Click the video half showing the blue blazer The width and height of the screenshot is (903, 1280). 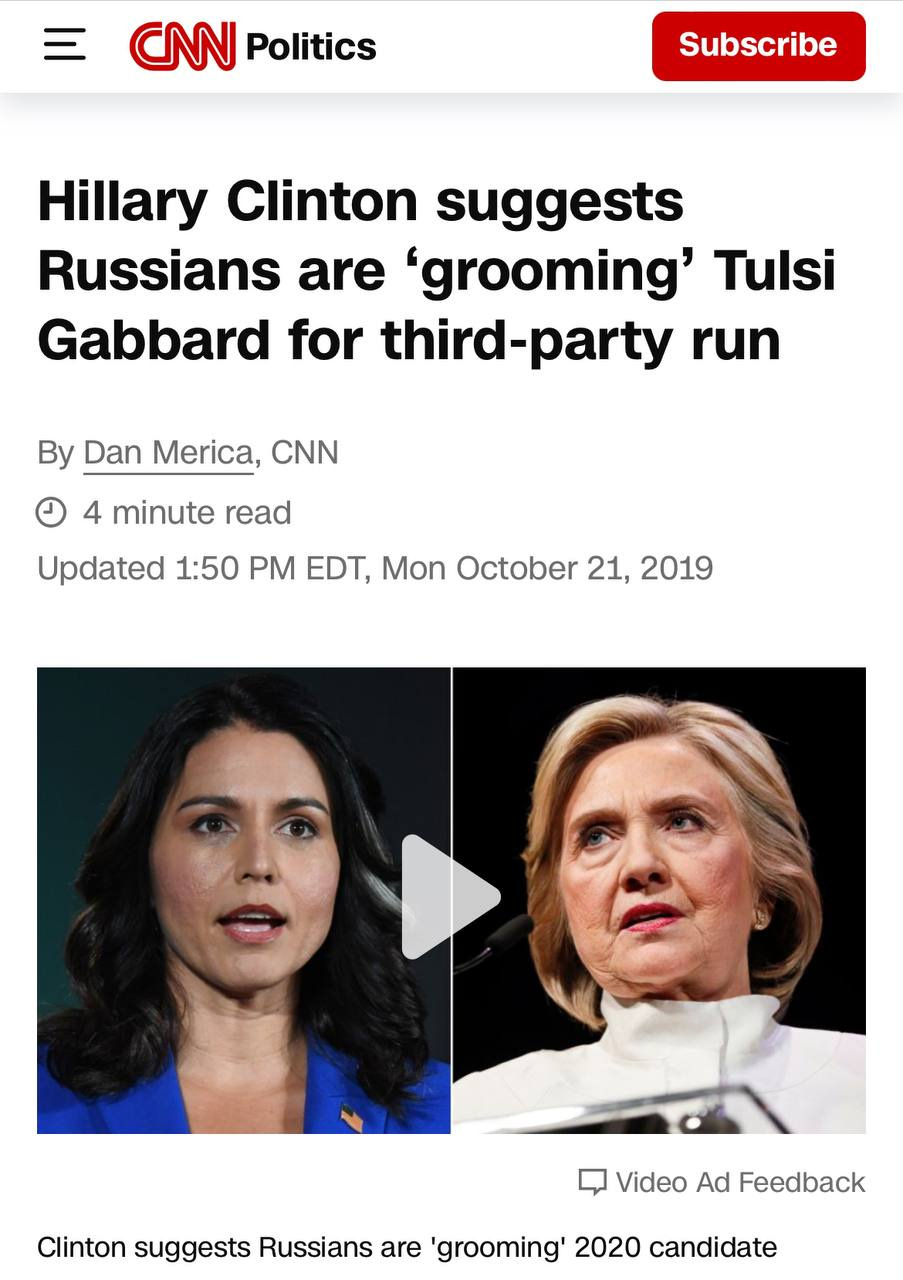[x=244, y=900]
